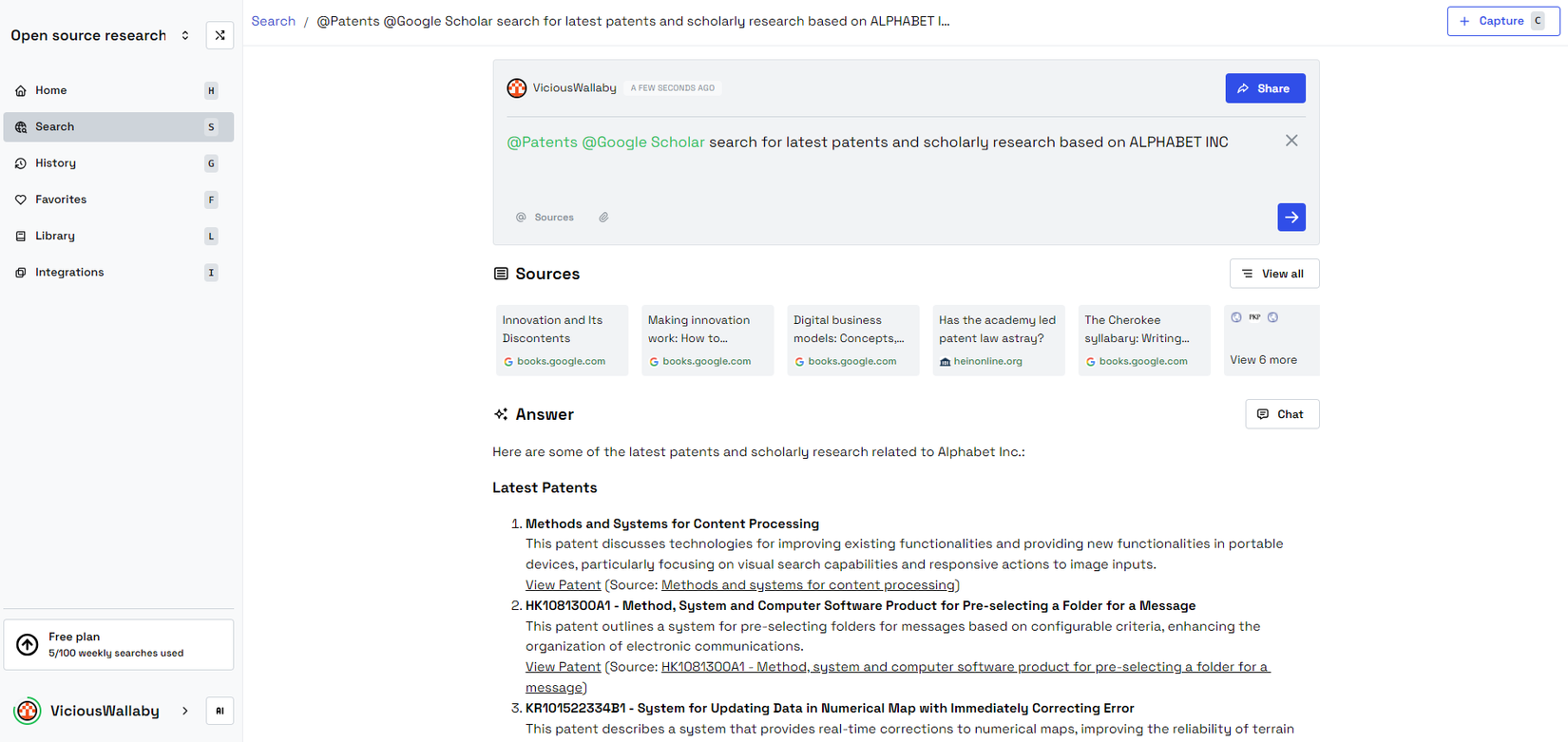The height and width of the screenshot is (742, 1568).
Task: Expand the Open source research workspace switcher
Action: tap(185, 35)
